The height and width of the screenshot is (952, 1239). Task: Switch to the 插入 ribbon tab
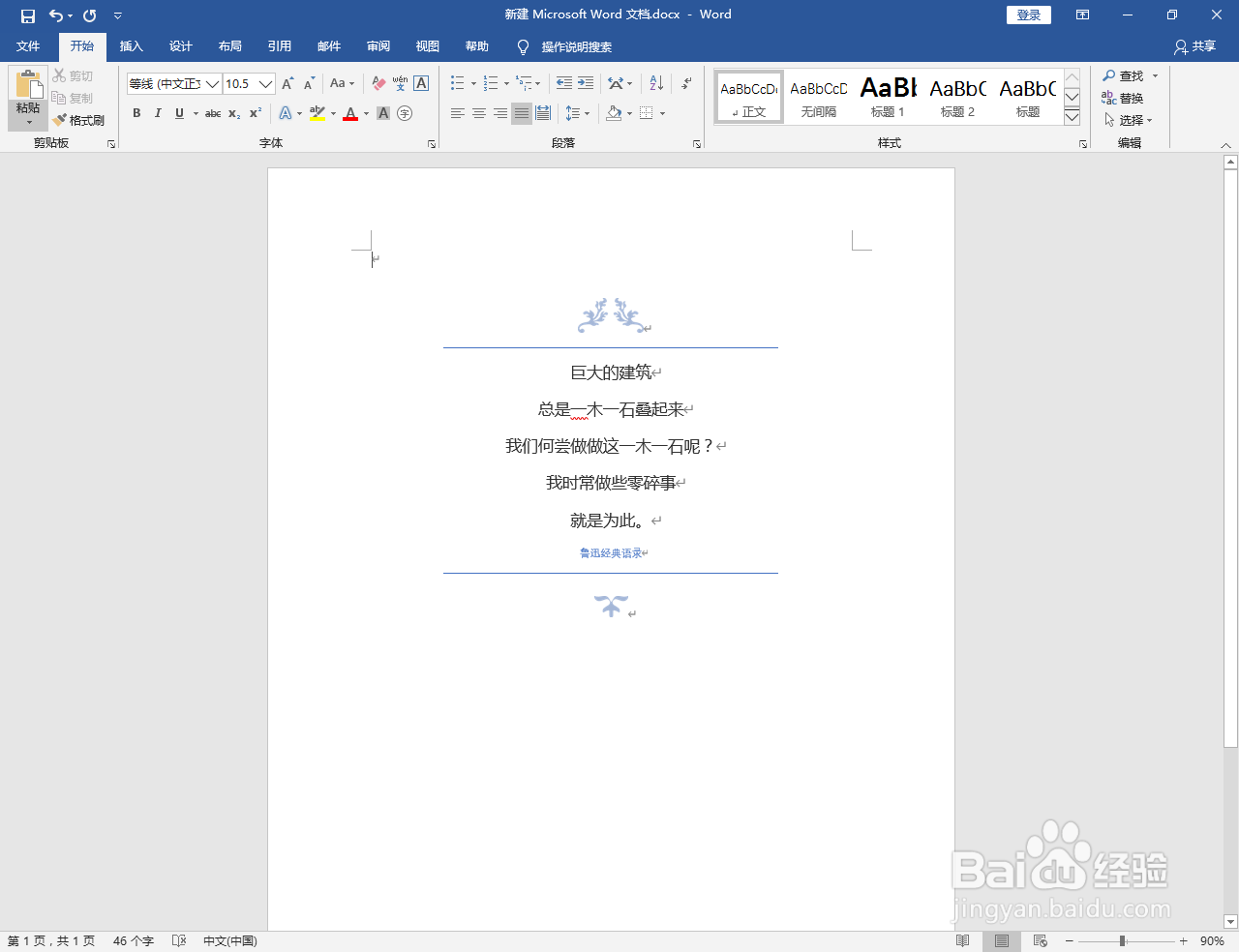(x=132, y=45)
